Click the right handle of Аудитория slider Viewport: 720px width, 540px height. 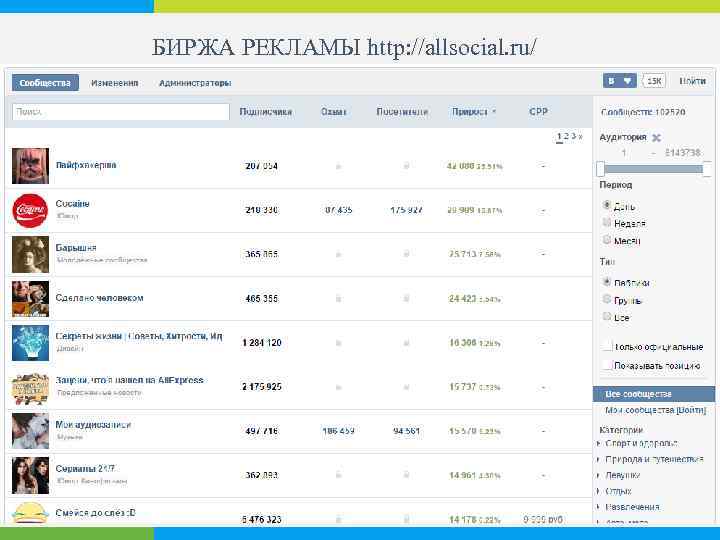(707, 169)
